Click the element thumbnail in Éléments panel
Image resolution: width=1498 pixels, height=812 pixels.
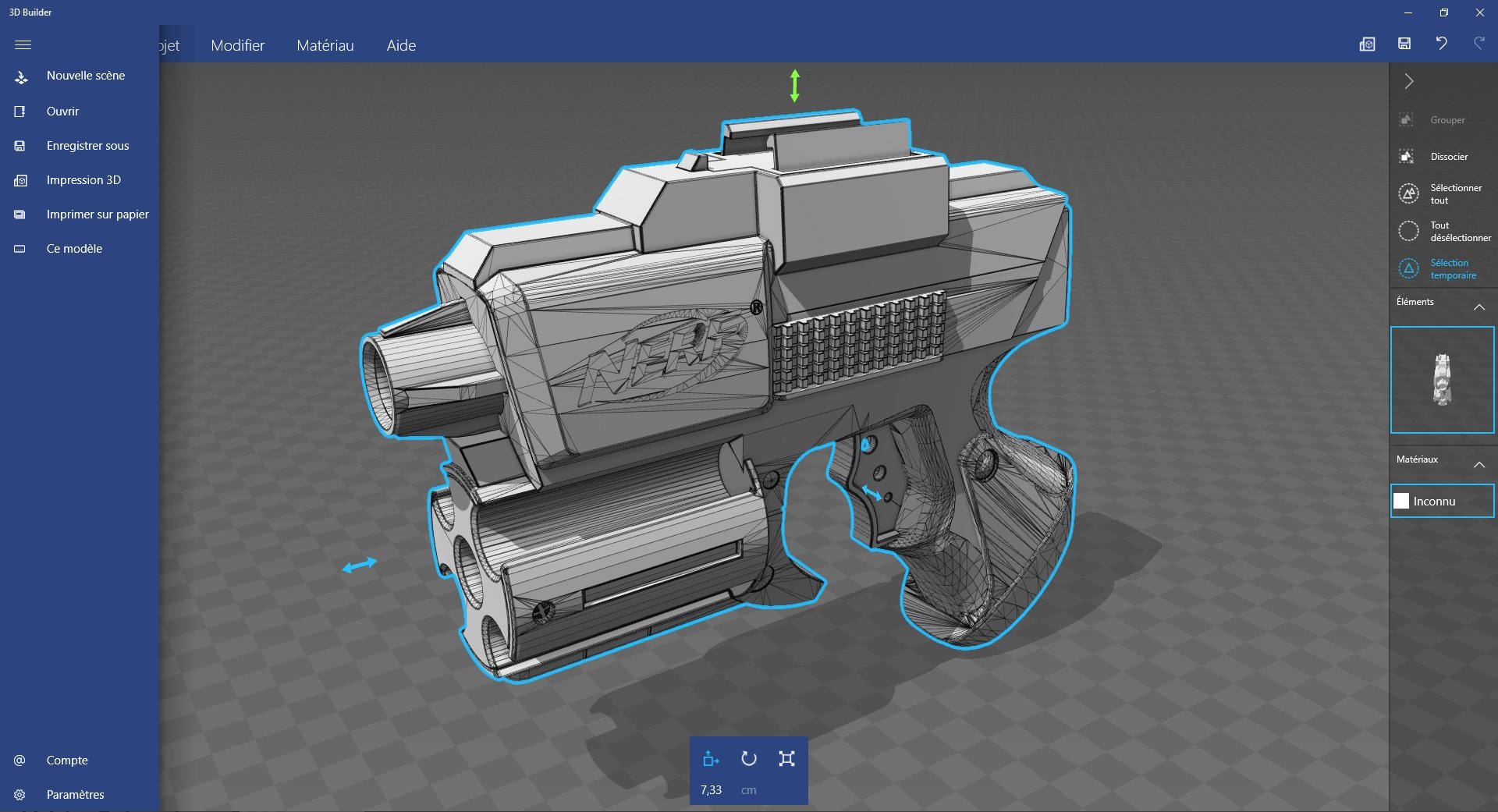point(1441,380)
